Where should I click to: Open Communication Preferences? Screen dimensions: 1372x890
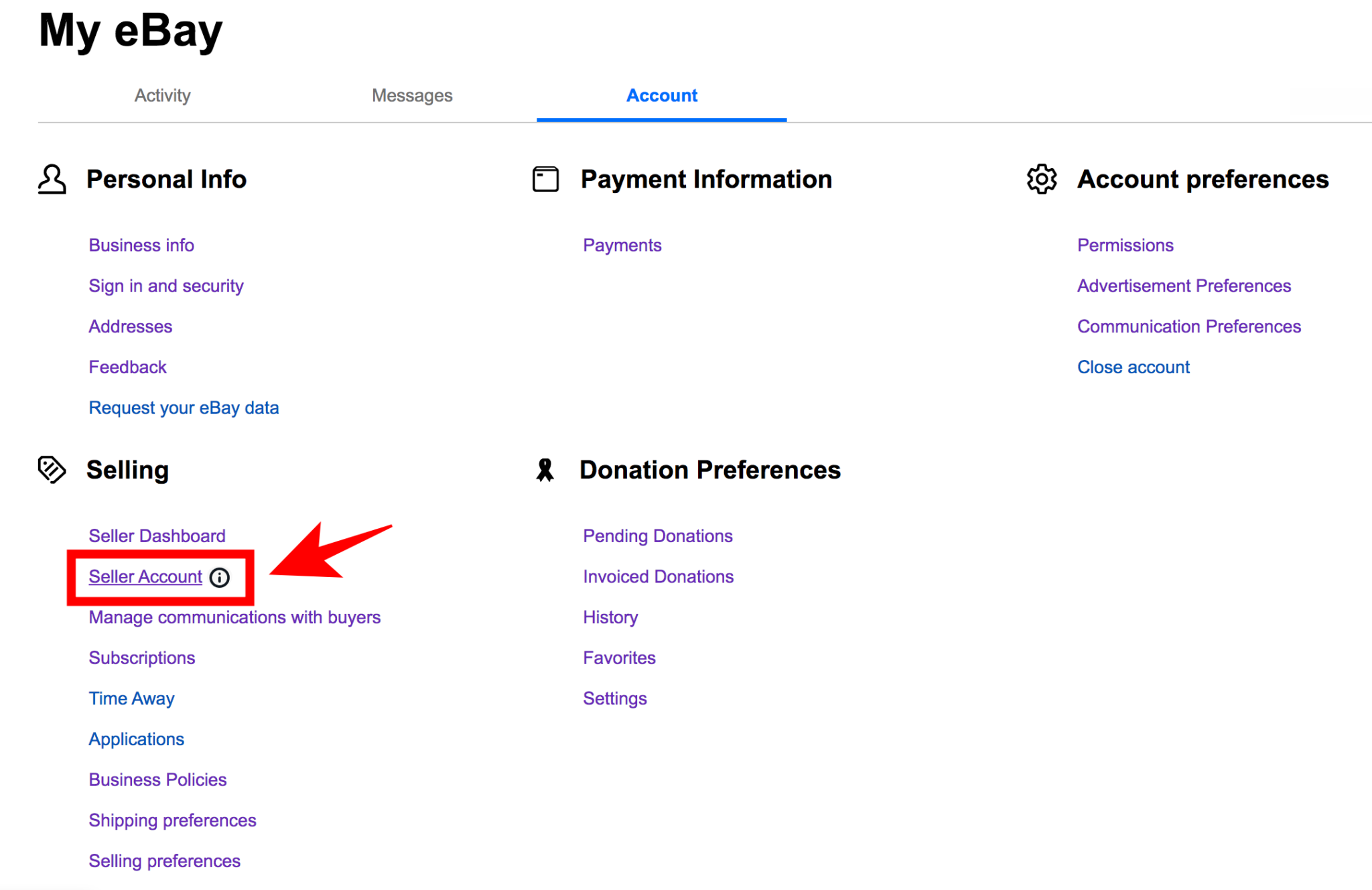(x=1188, y=326)
